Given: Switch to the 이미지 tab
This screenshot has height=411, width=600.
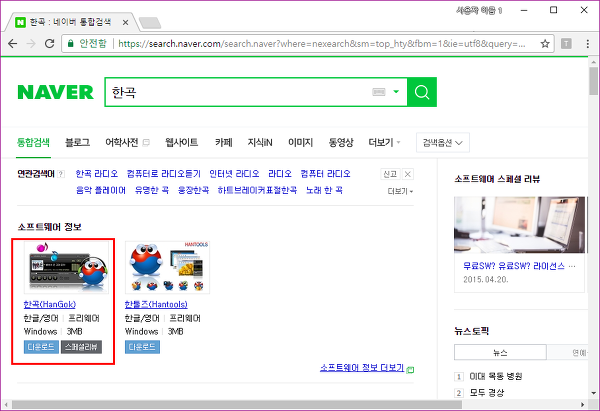Looking at the screenshot, I should point(300,142).
